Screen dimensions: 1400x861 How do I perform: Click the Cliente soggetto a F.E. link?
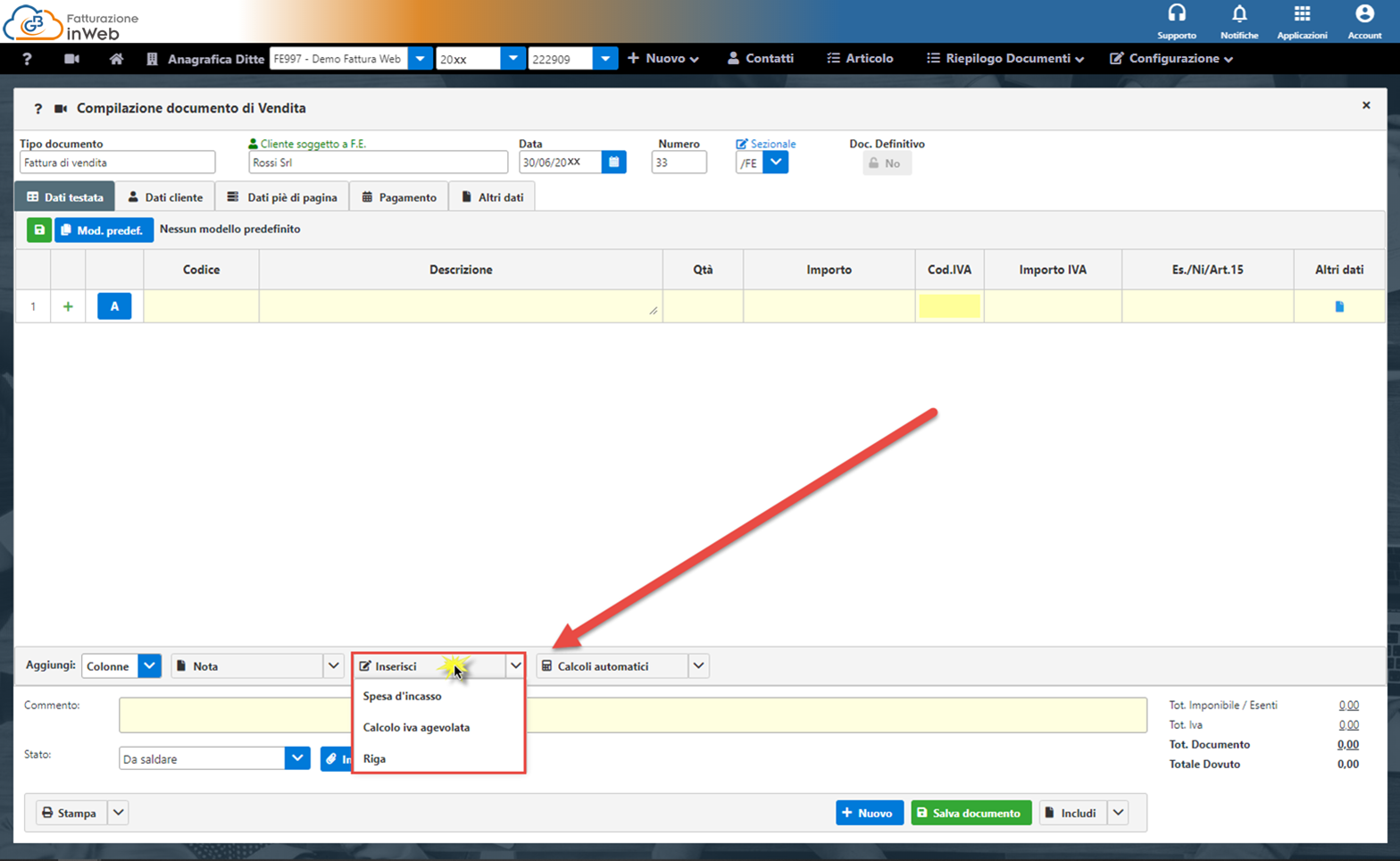(x=306, y=144)
